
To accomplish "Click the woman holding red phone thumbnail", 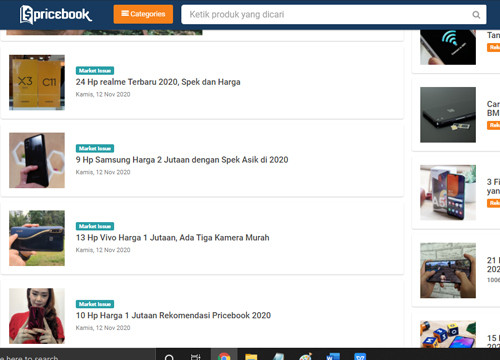I will coord(37,316).
